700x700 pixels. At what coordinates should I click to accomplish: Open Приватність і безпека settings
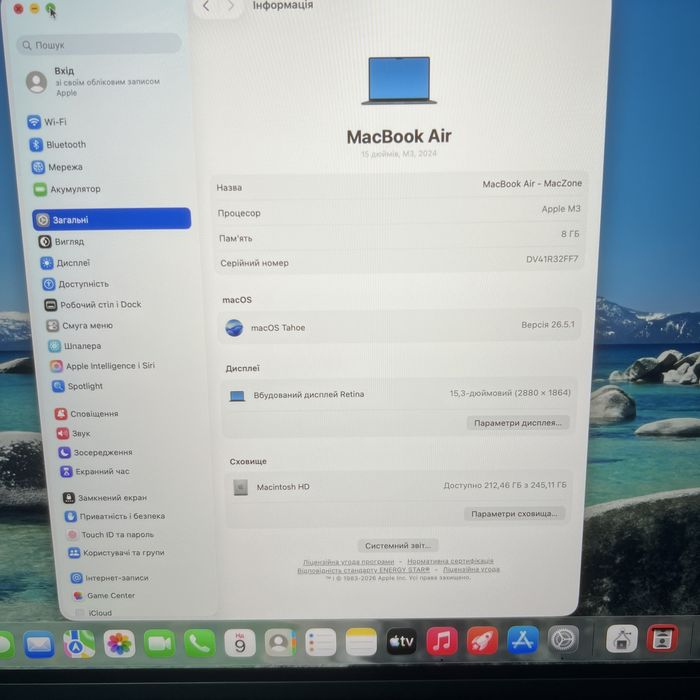pos(115,516)
